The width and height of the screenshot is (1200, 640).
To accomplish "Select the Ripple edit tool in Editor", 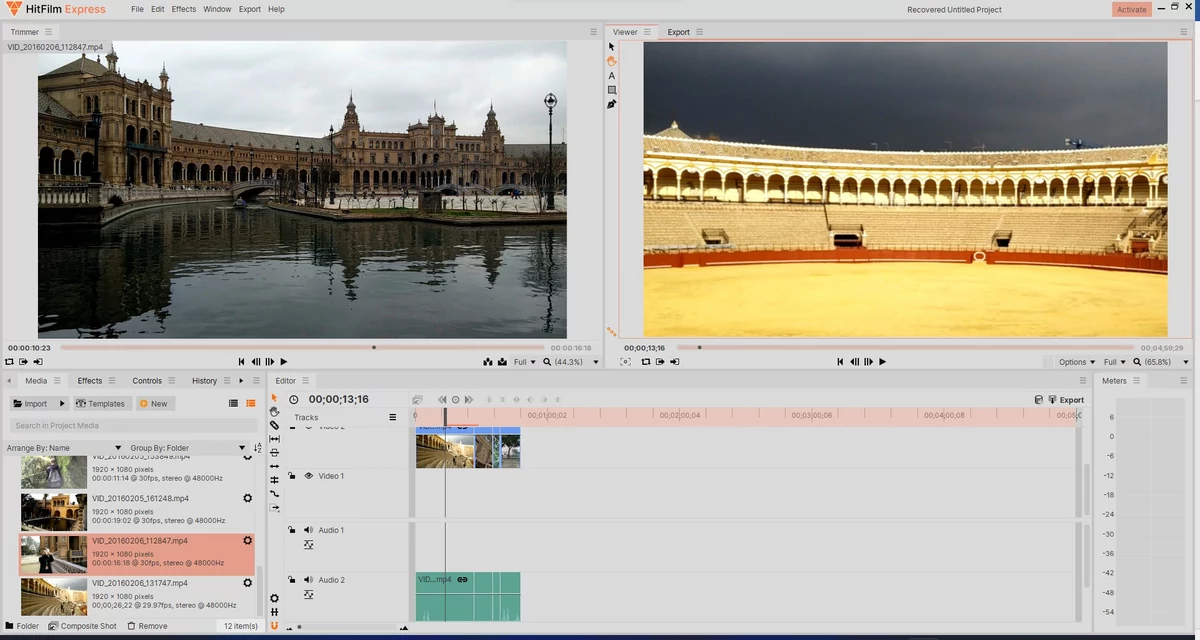I will click(x=274, y=466).
